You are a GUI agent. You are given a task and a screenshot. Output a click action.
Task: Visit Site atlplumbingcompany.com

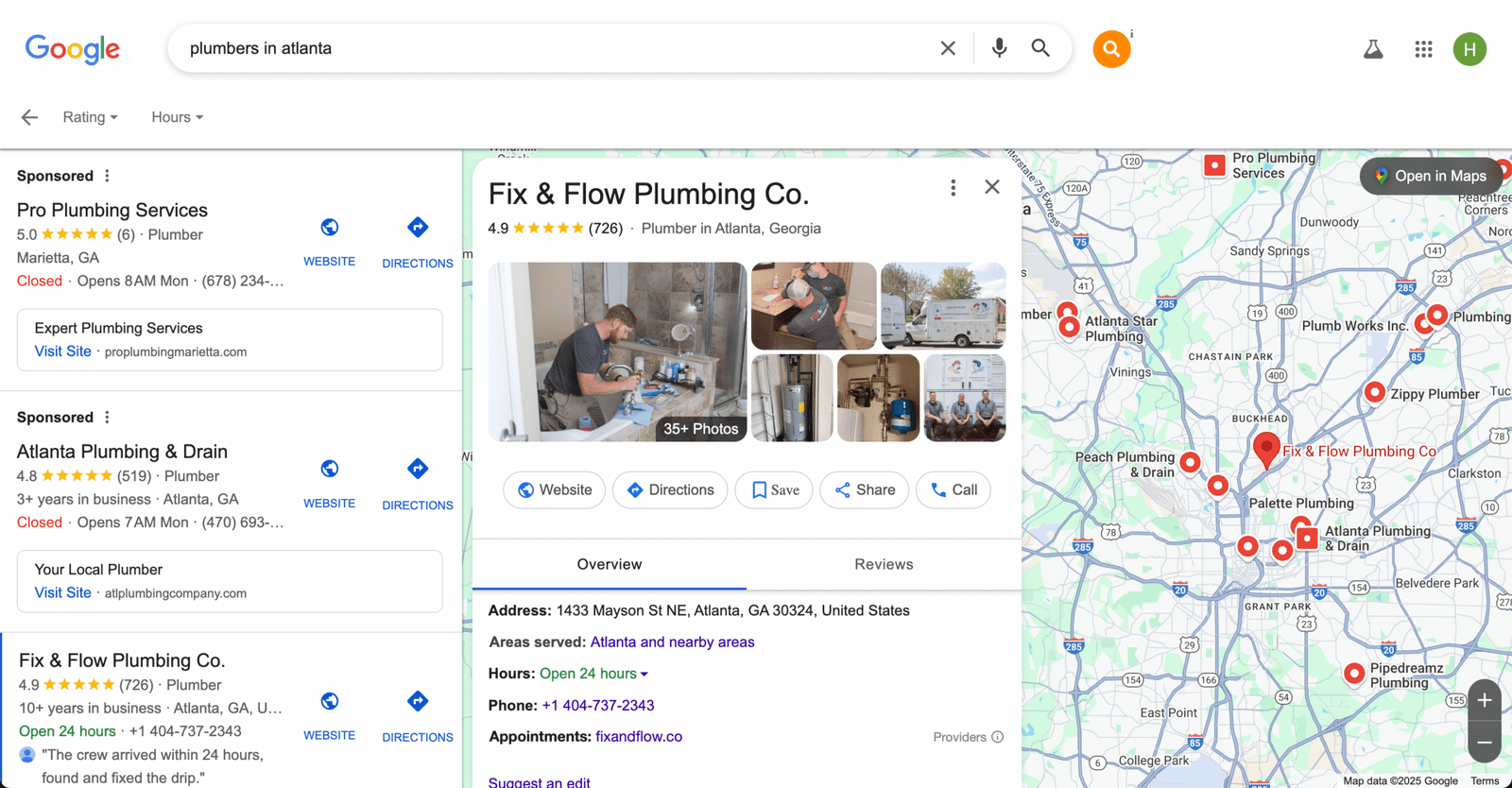63,593
